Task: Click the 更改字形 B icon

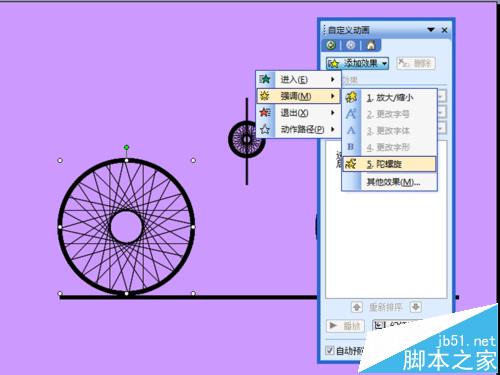Action: (351, 147)
